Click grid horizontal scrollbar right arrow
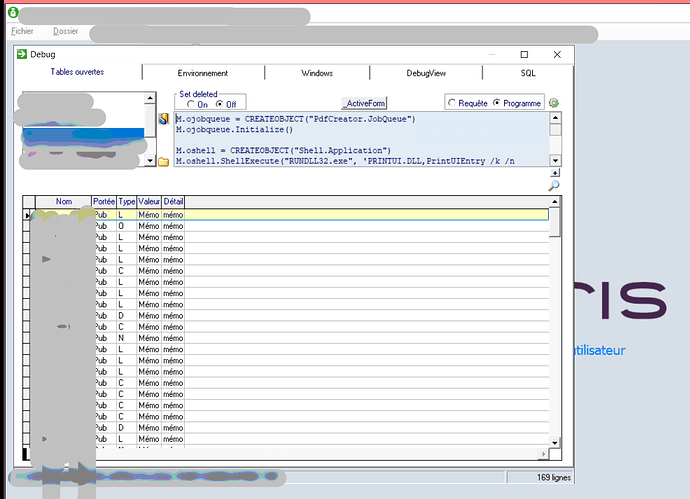The width and height of the screenshot is (690, 499). (x=543, y=454)
